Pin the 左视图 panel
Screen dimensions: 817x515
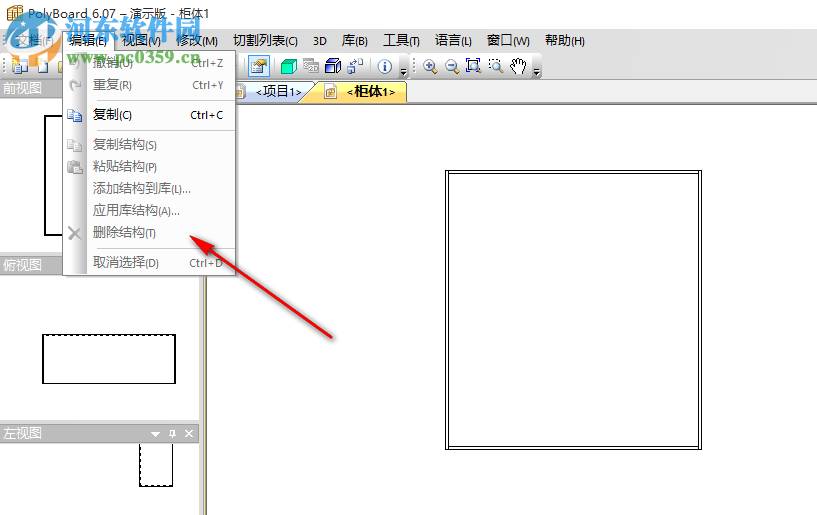[172, 434]
